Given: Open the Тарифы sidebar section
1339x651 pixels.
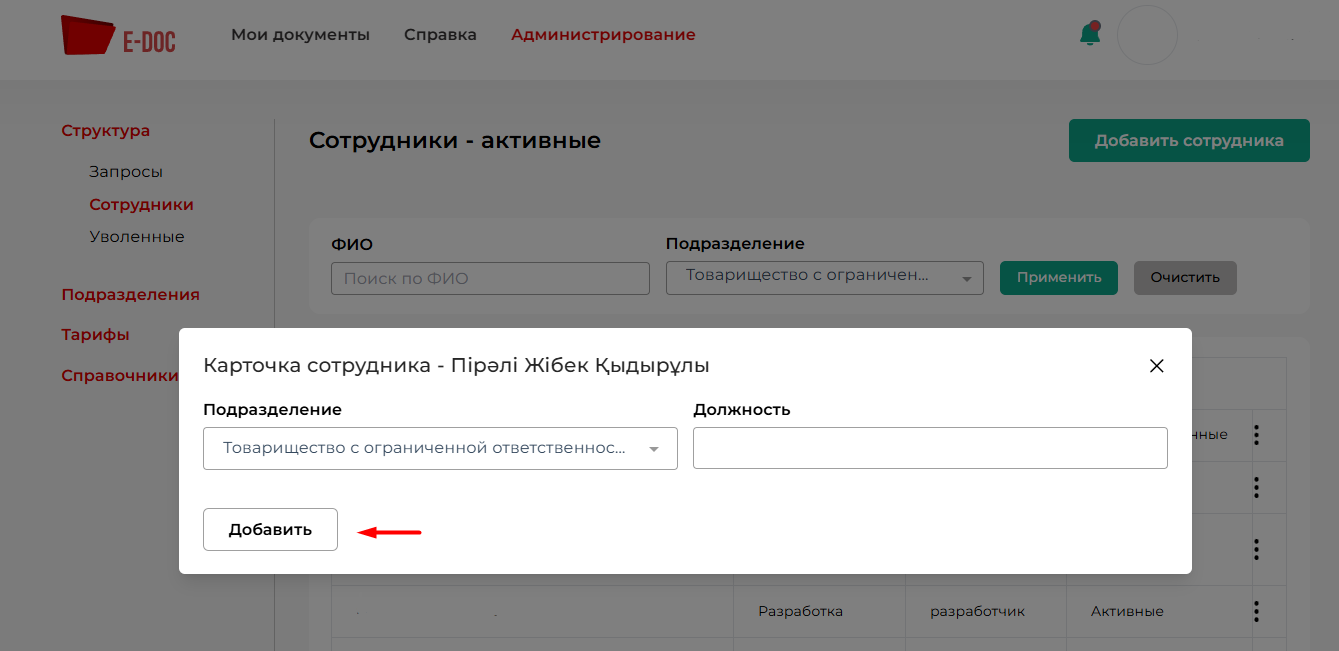Looking at the screenshot, I should click(95, 335).
